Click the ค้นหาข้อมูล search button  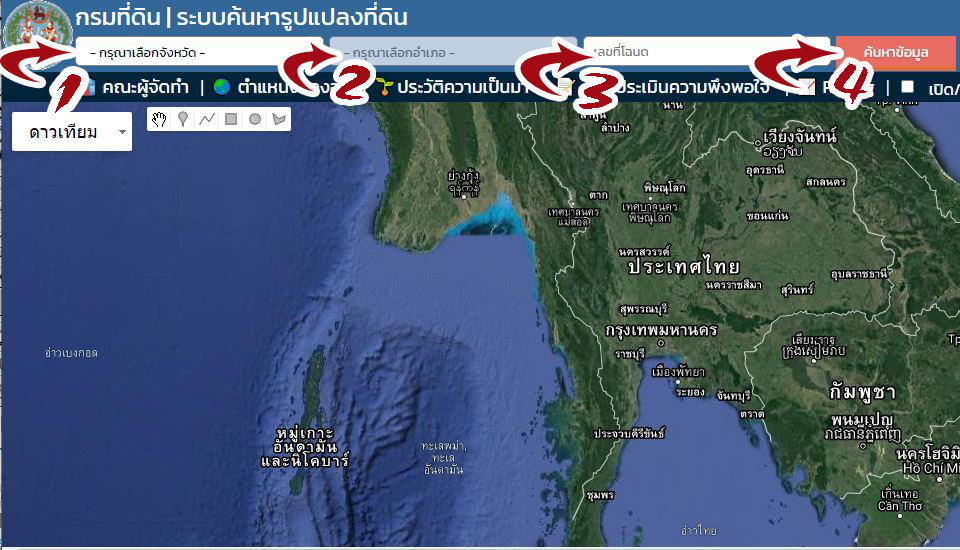coord(895,52)
